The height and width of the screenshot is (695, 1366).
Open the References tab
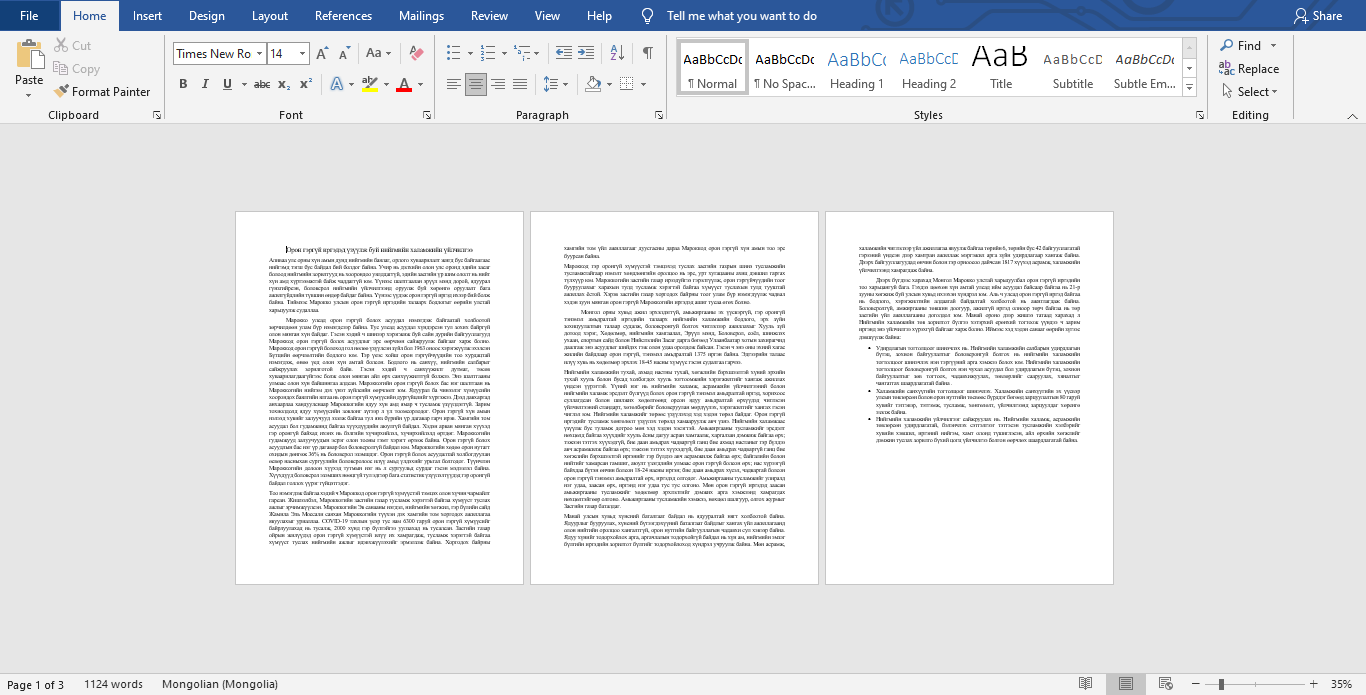pos(343,16)
